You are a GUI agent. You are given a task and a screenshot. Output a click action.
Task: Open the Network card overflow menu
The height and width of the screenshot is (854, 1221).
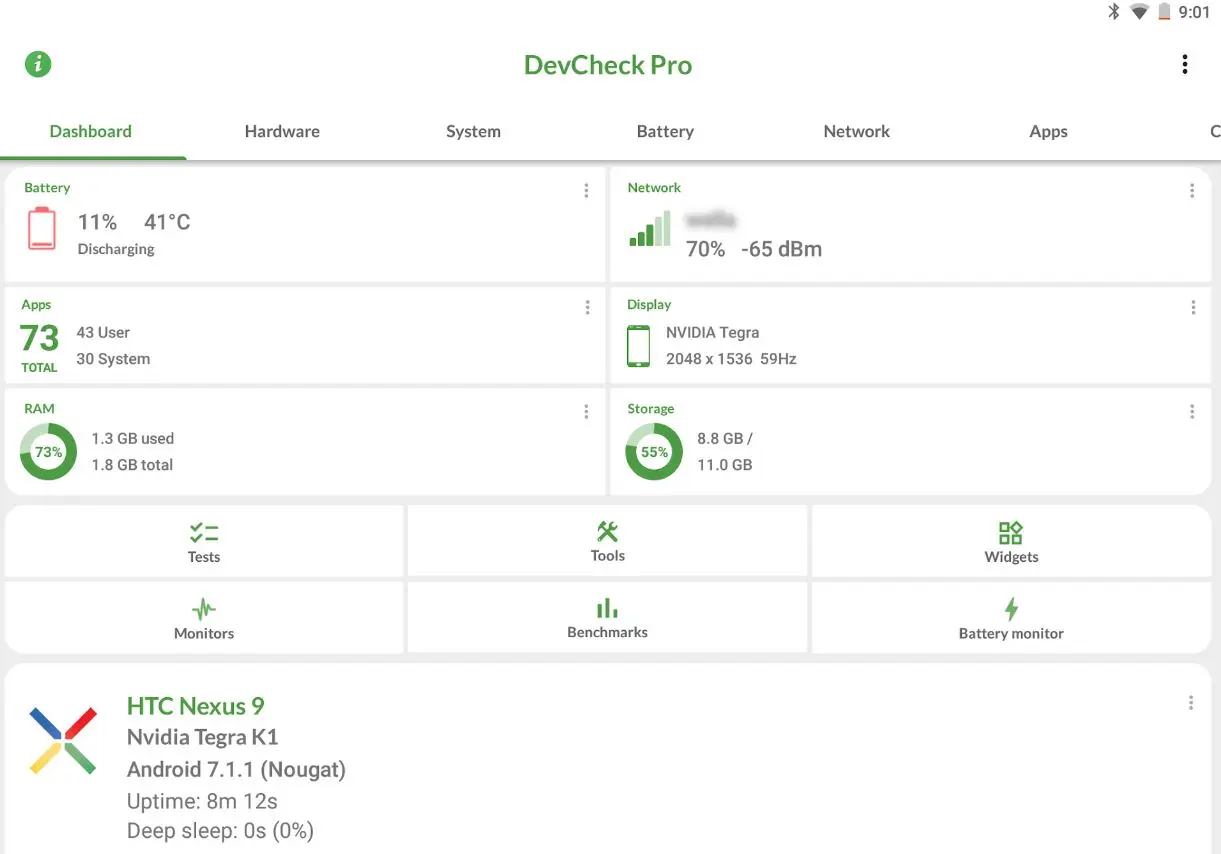tap(1191, 190)
